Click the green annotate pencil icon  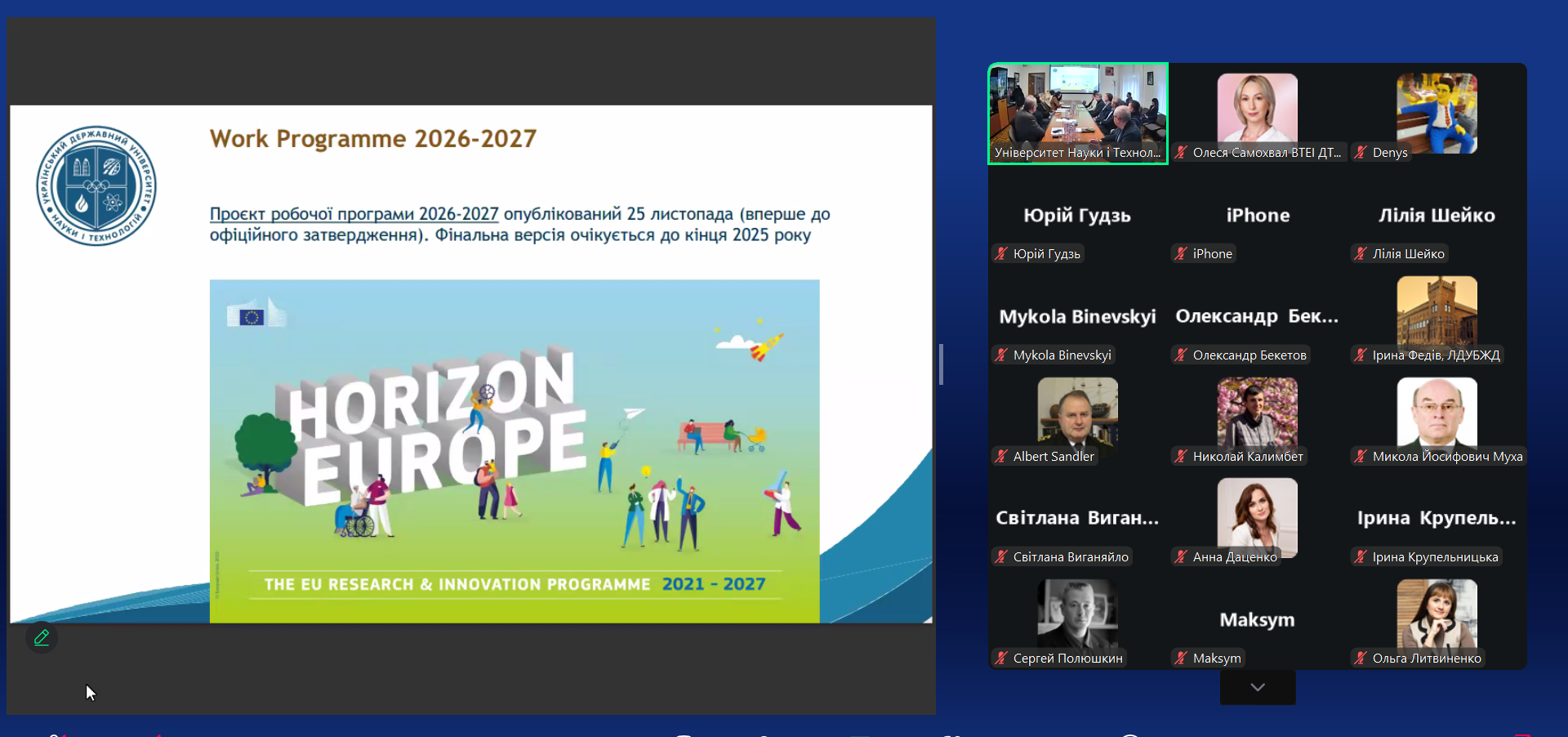pos(42,637)
